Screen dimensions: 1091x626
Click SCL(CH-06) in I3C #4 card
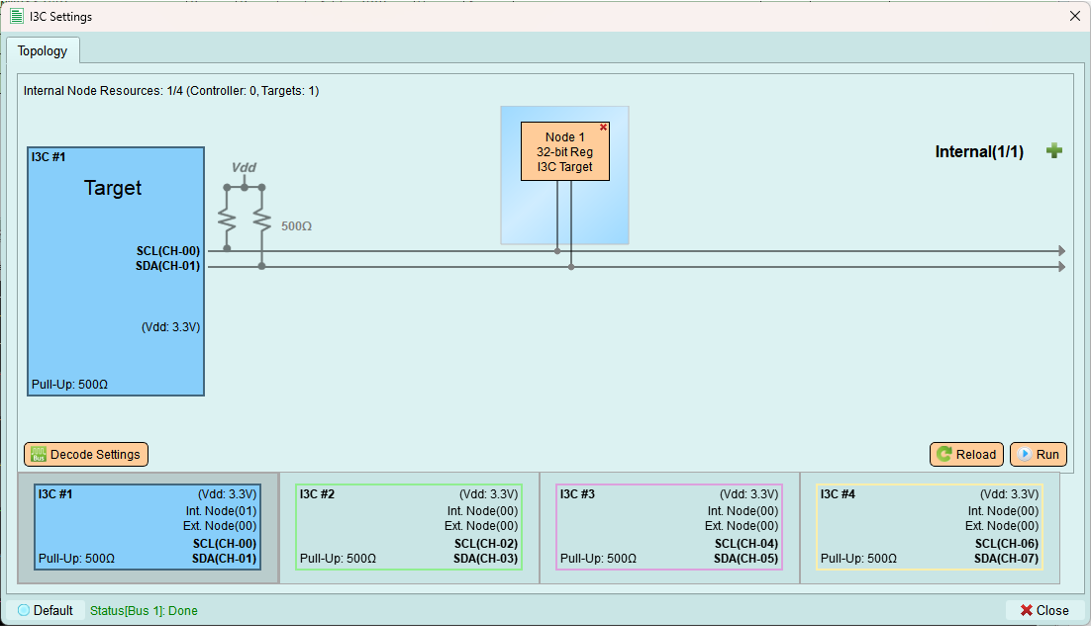click(1006, 543)
